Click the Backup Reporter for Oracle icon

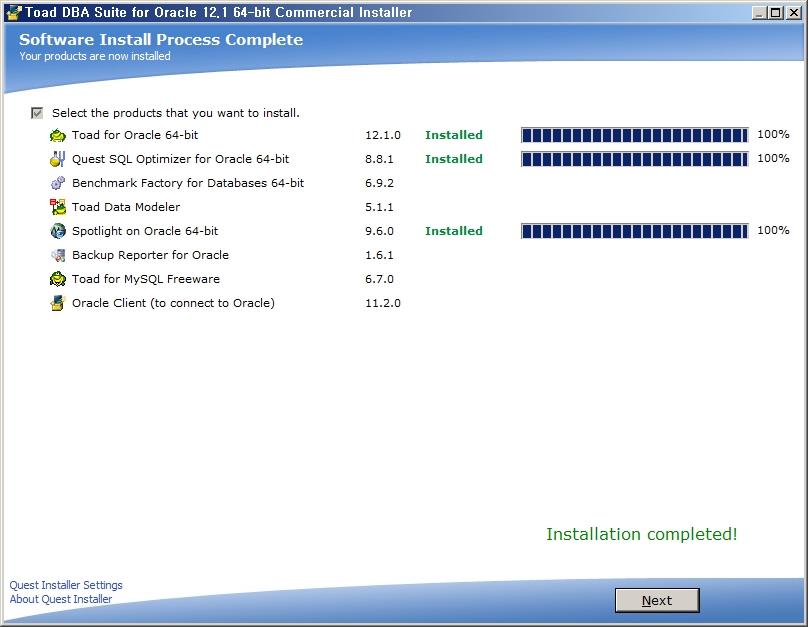(58, 255)
